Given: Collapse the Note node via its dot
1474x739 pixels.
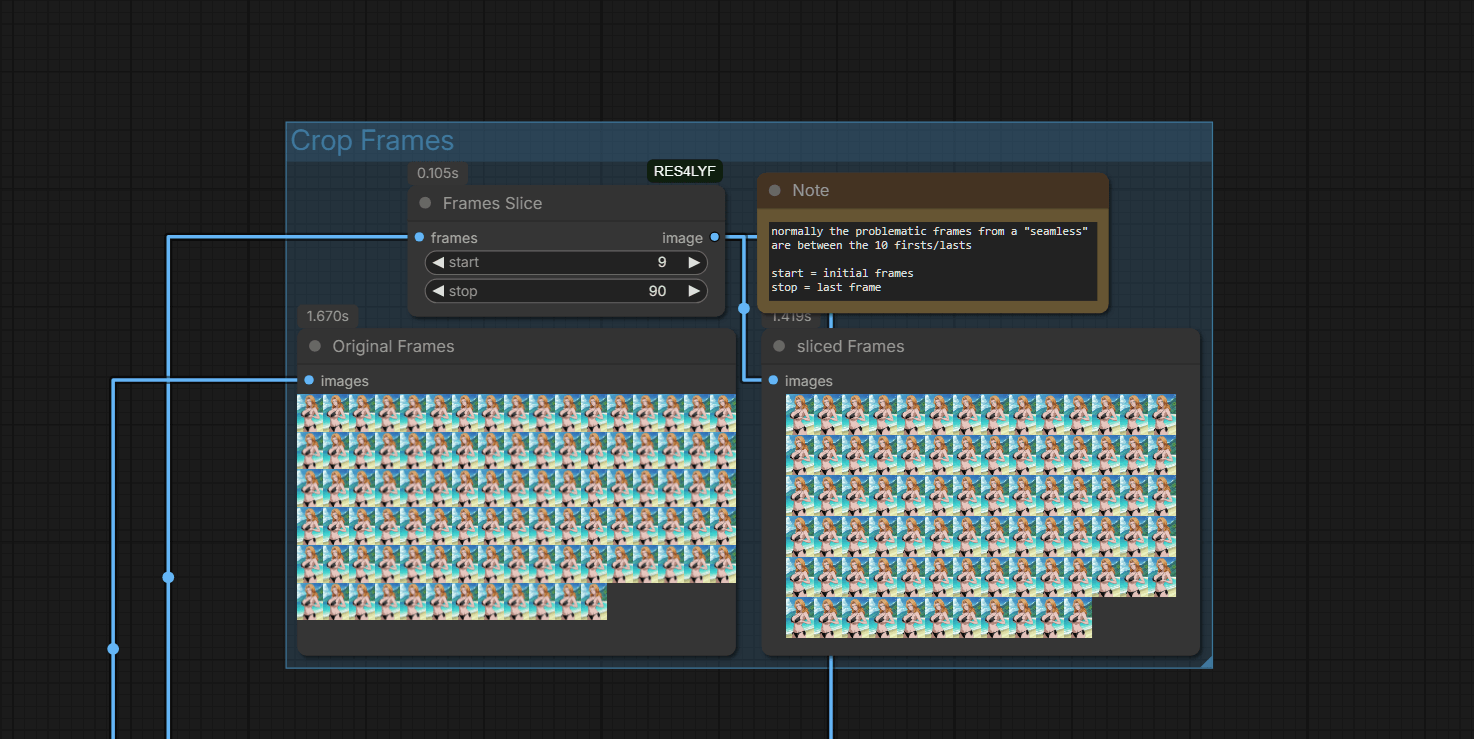Looking at the screenshot, I should click(775, 190).
